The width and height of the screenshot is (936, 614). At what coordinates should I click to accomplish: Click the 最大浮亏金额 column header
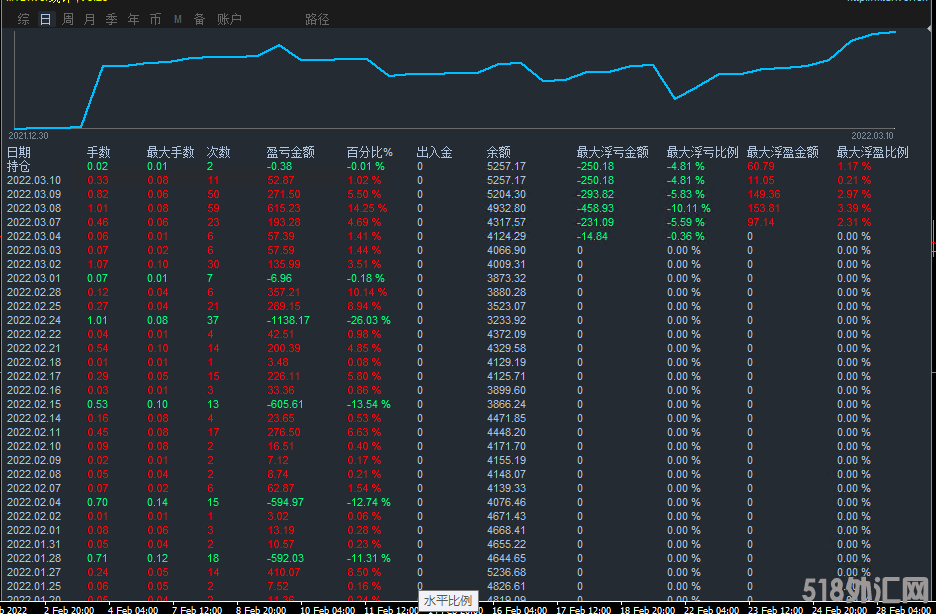pyautogui.click(x=612, y=152)
